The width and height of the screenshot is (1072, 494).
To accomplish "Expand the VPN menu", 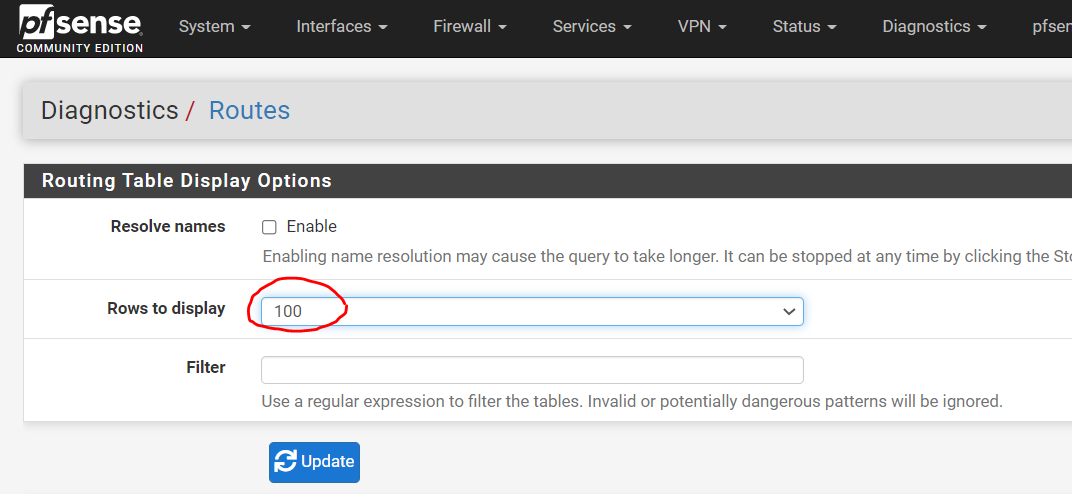I will click(702, 27).
